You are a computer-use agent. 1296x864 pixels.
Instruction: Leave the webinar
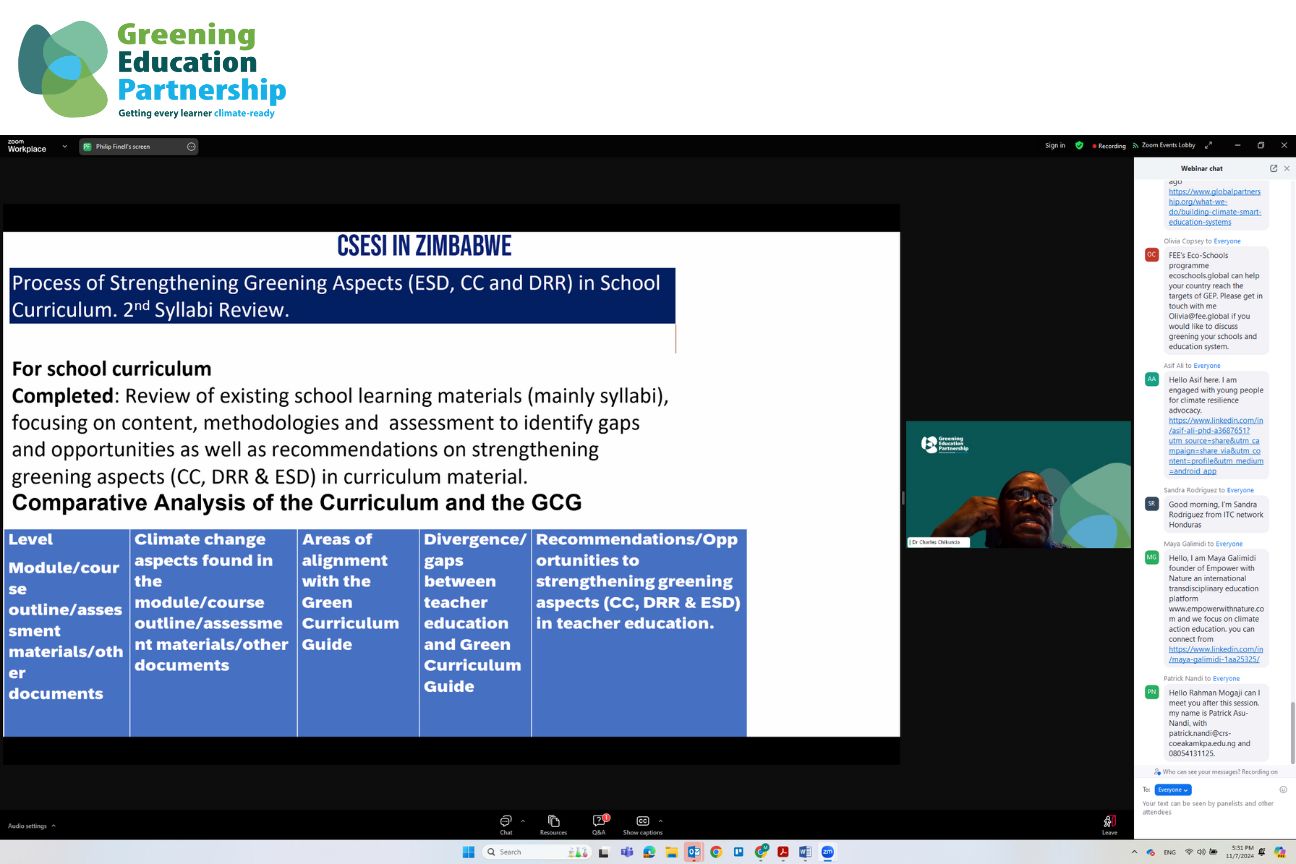click(x=1109, y=823)
